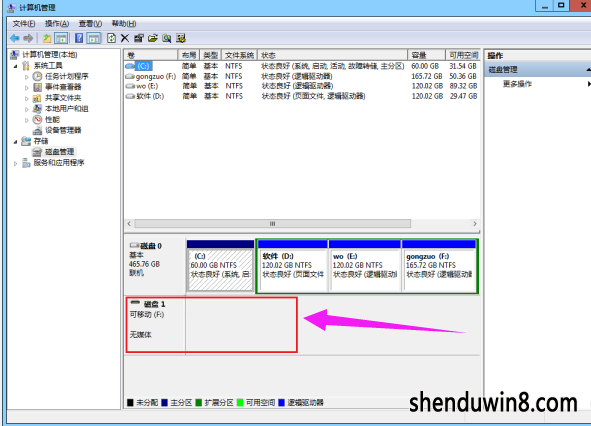Click the Refresh toolbar icon
The width and height of the screenshot is (591, 426).
point(111,38)
